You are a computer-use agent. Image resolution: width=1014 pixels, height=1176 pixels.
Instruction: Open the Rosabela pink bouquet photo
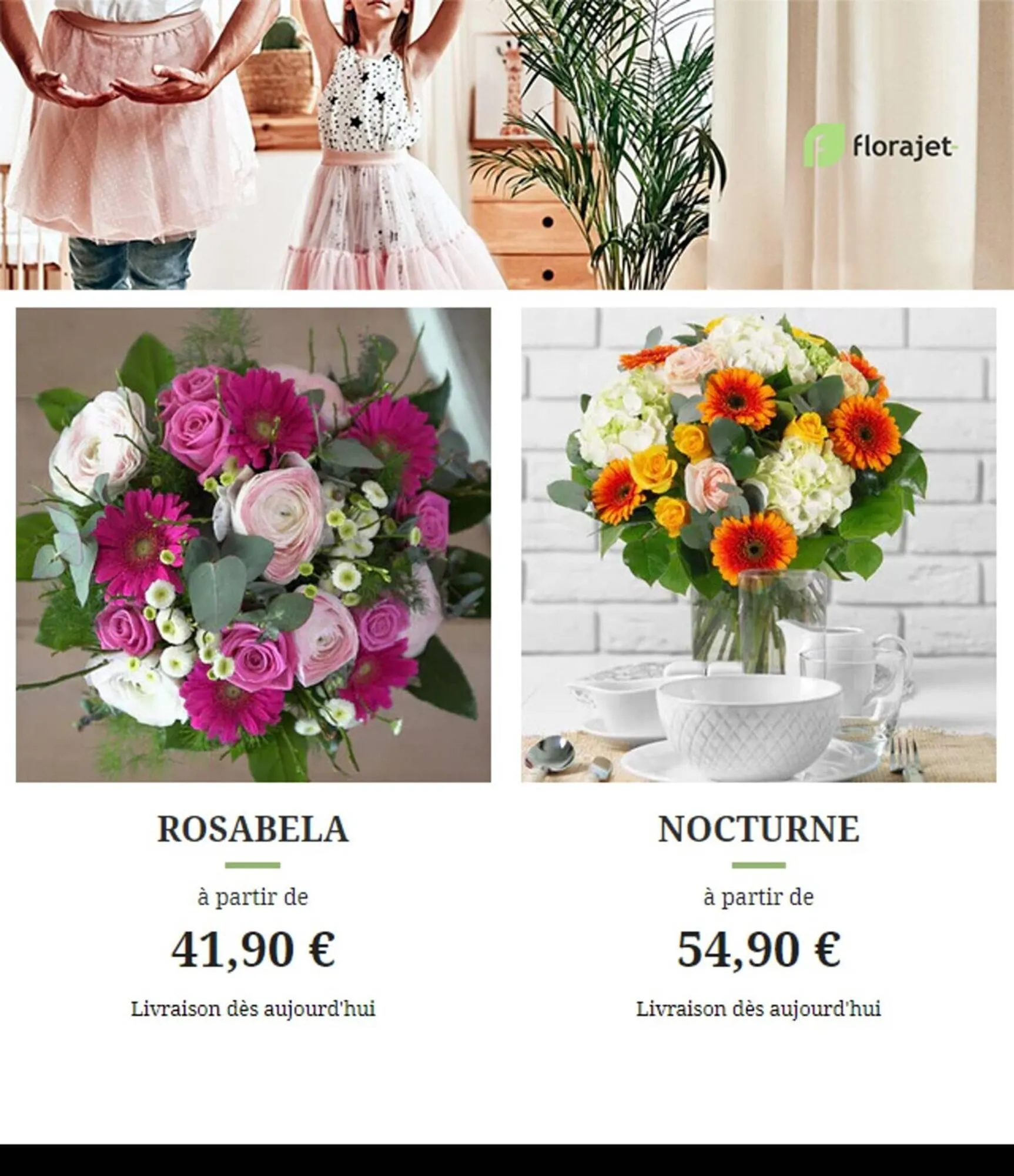tap(253, 545)
